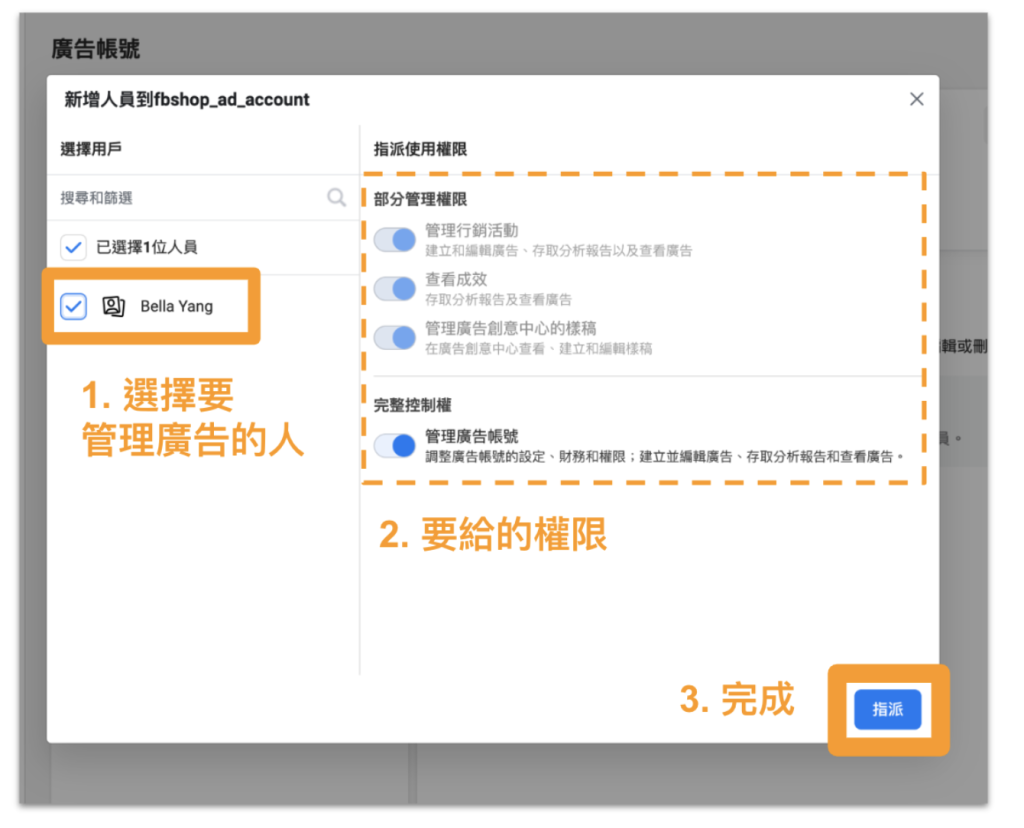Click the blue checkmark icon beside Bella Yang
This screenshot has height=828, width=1024.
(73, 306)
